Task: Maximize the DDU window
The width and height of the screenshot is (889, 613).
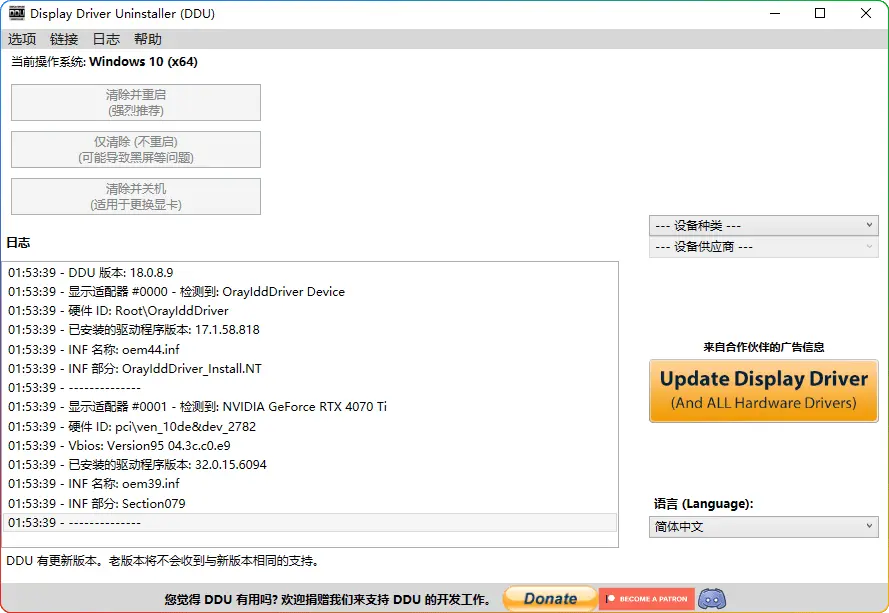Action: click(x=820, y=14)
